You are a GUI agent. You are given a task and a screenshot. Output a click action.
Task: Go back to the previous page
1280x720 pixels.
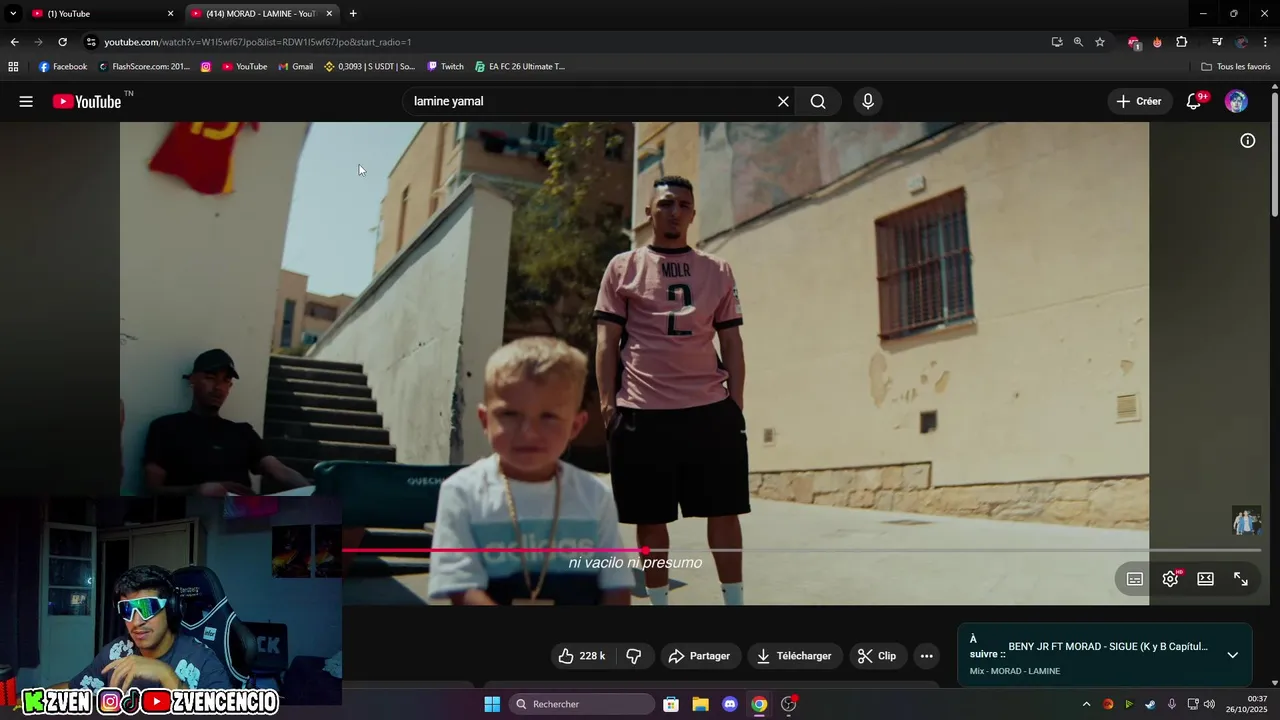[14, 42]
